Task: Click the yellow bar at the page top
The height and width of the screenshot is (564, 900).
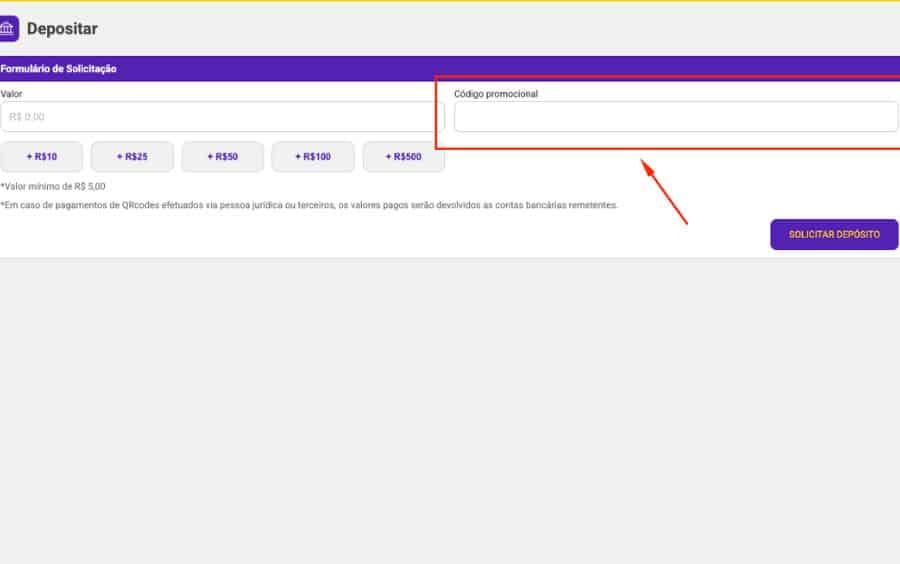Action: (450, 1)
